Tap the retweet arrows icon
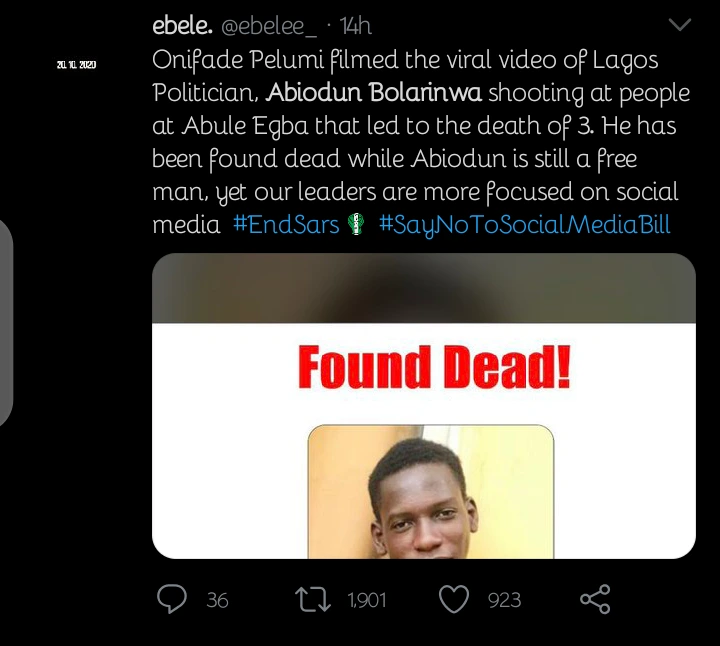The image size is (720, 646). tap(314, 599)
